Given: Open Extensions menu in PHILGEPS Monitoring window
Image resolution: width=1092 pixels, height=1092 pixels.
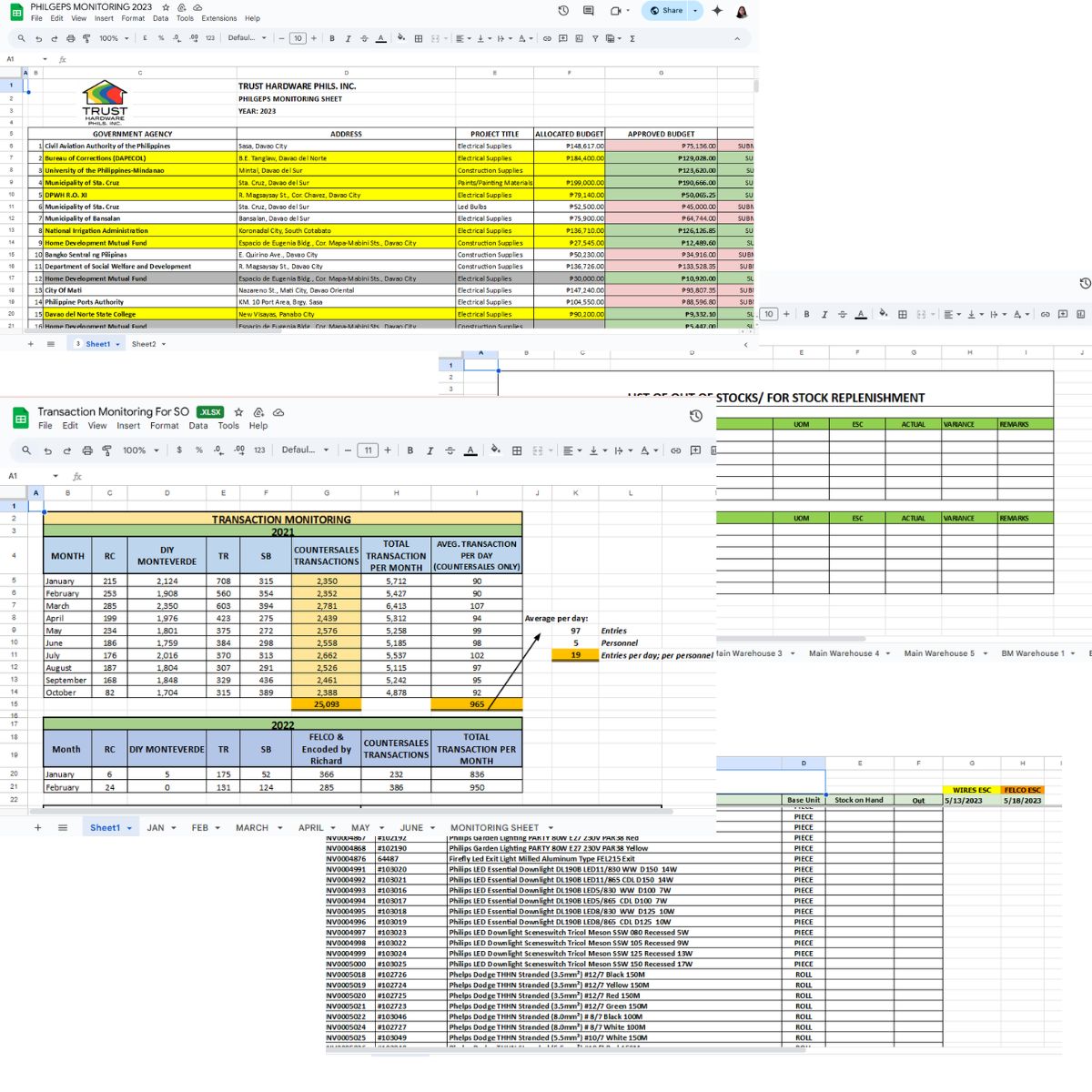Looking at the screenshot, I should [x=218, y=18].
